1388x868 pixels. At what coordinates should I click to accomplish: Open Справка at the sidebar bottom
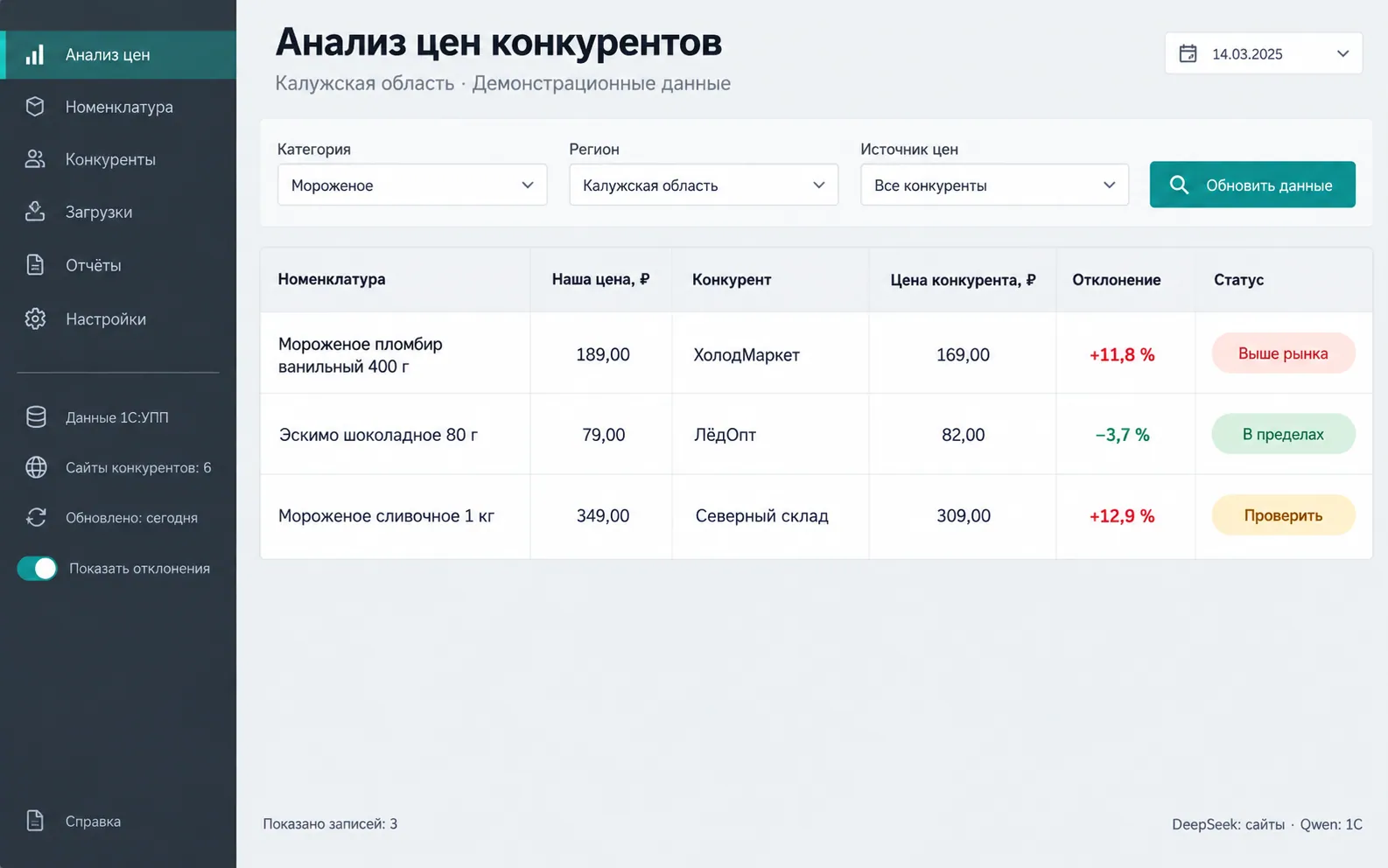pos(118,821)
